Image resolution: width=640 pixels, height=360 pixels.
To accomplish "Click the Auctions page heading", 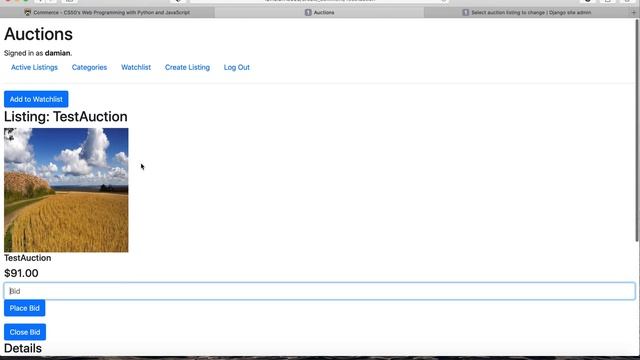I will point(38,34).
